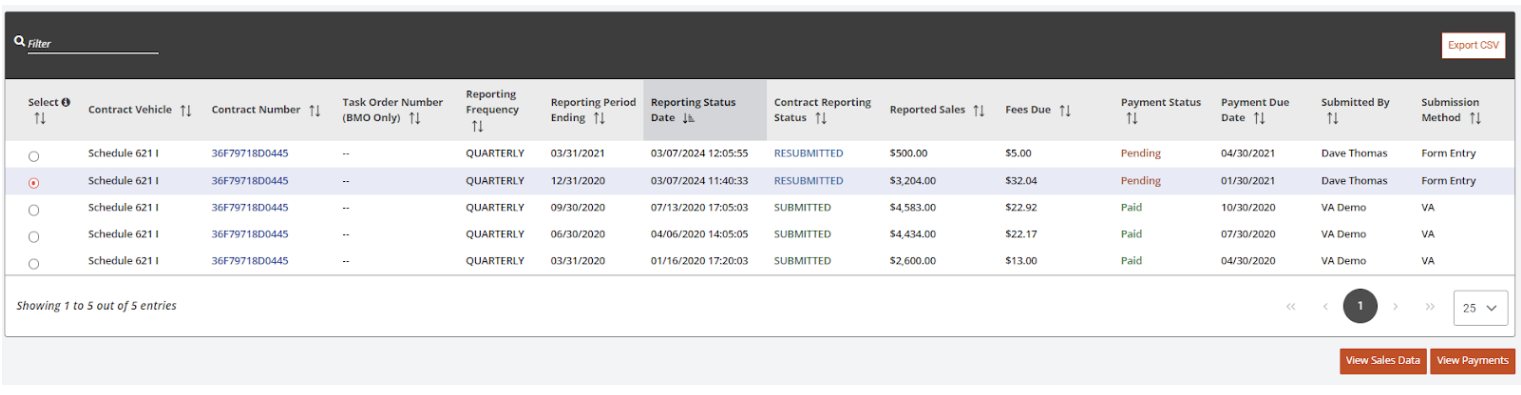Click the Select column info icon
Viewport: 1521px width, 395px height.
click(66, 102)
